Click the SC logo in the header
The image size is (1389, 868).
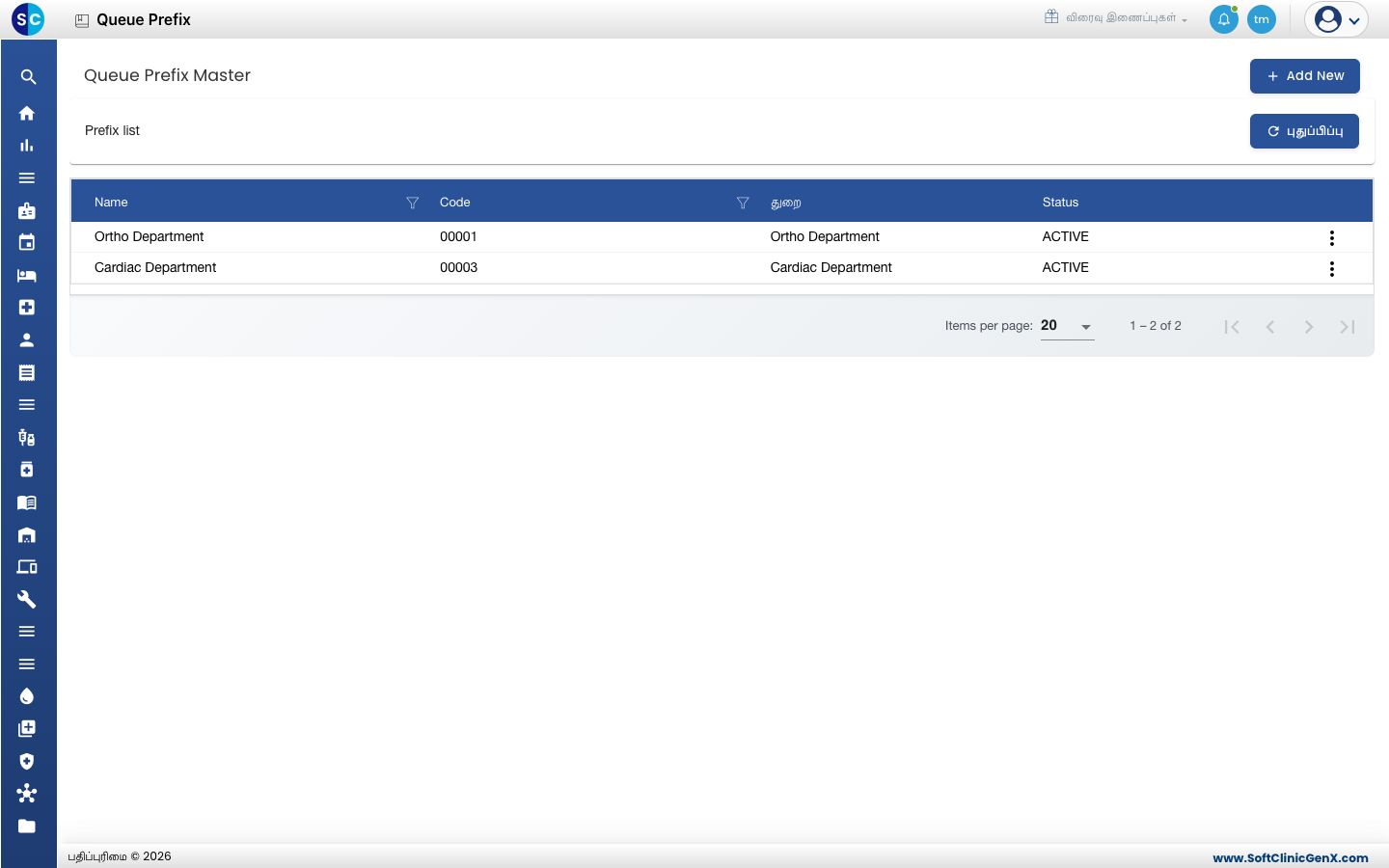pos(28,19)
